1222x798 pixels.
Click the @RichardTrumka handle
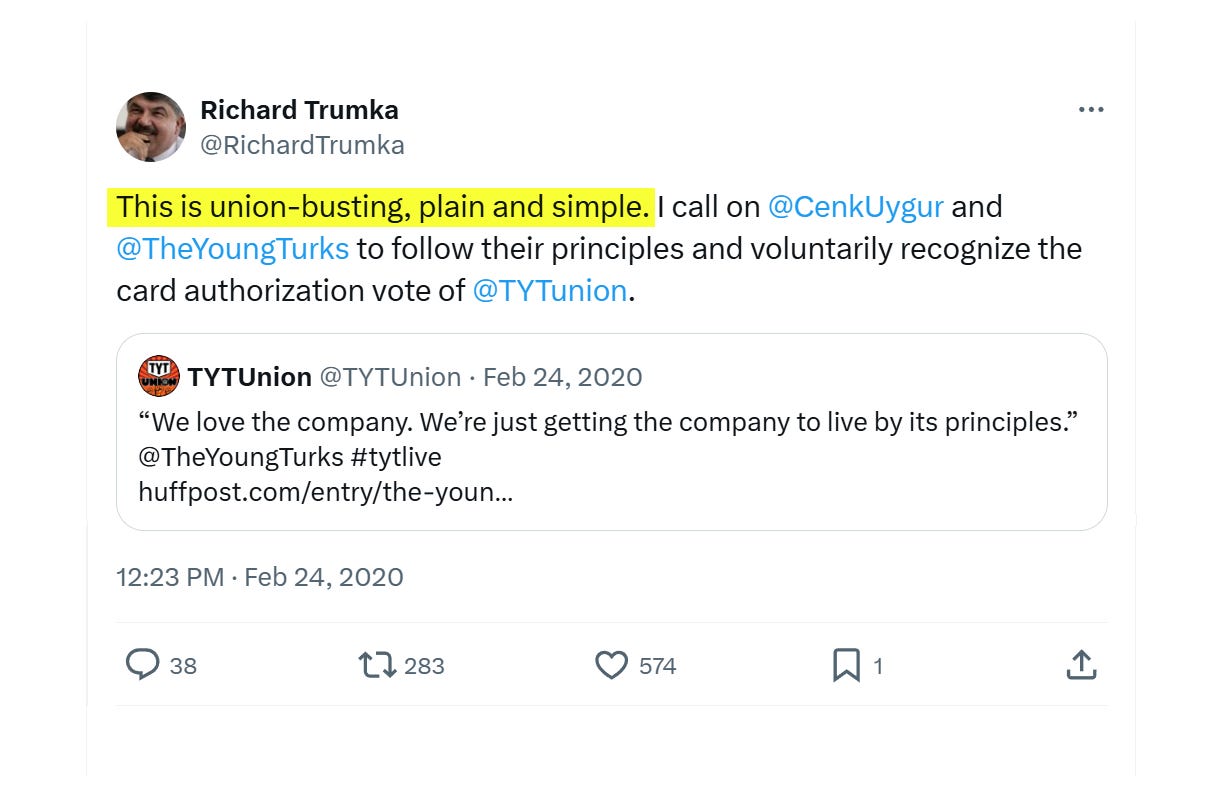tap(302, 145)
